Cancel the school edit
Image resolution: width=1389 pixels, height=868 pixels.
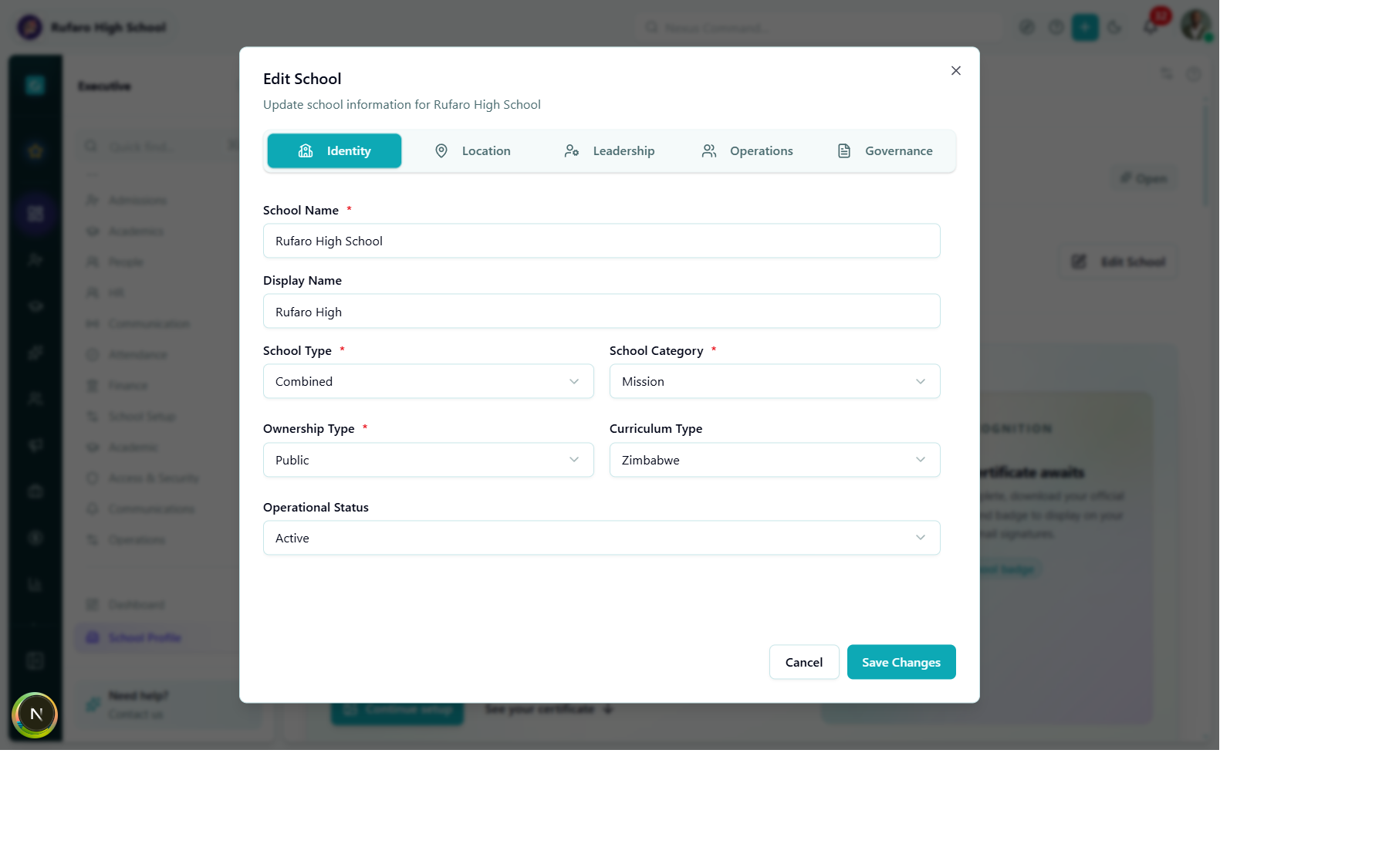(x=804, y=663)
